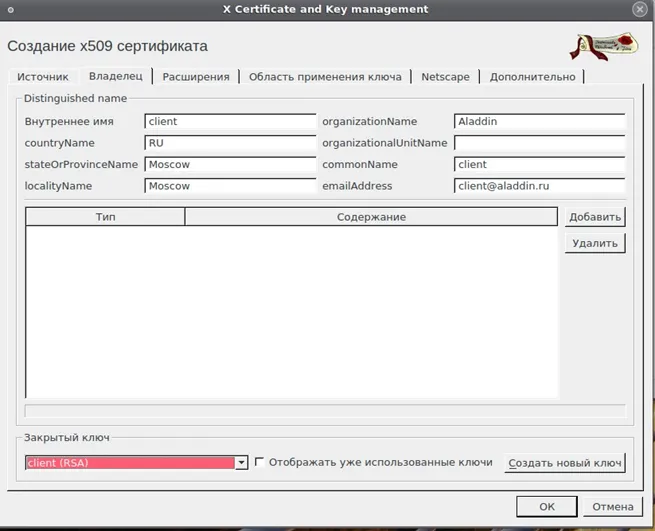Close the window via title bar X
The width and height of the screenshot is (655, 531).
point(640,9)
